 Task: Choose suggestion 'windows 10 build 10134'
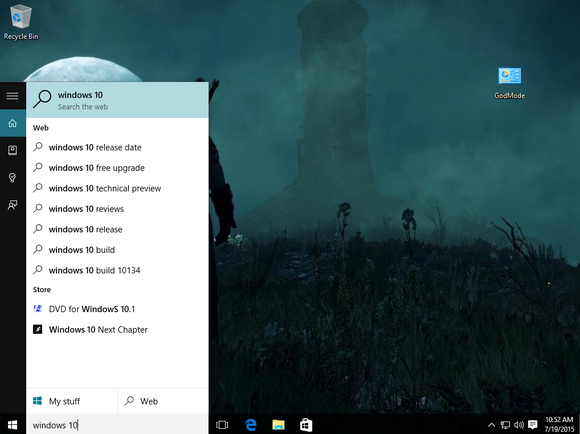pos(117,270)
